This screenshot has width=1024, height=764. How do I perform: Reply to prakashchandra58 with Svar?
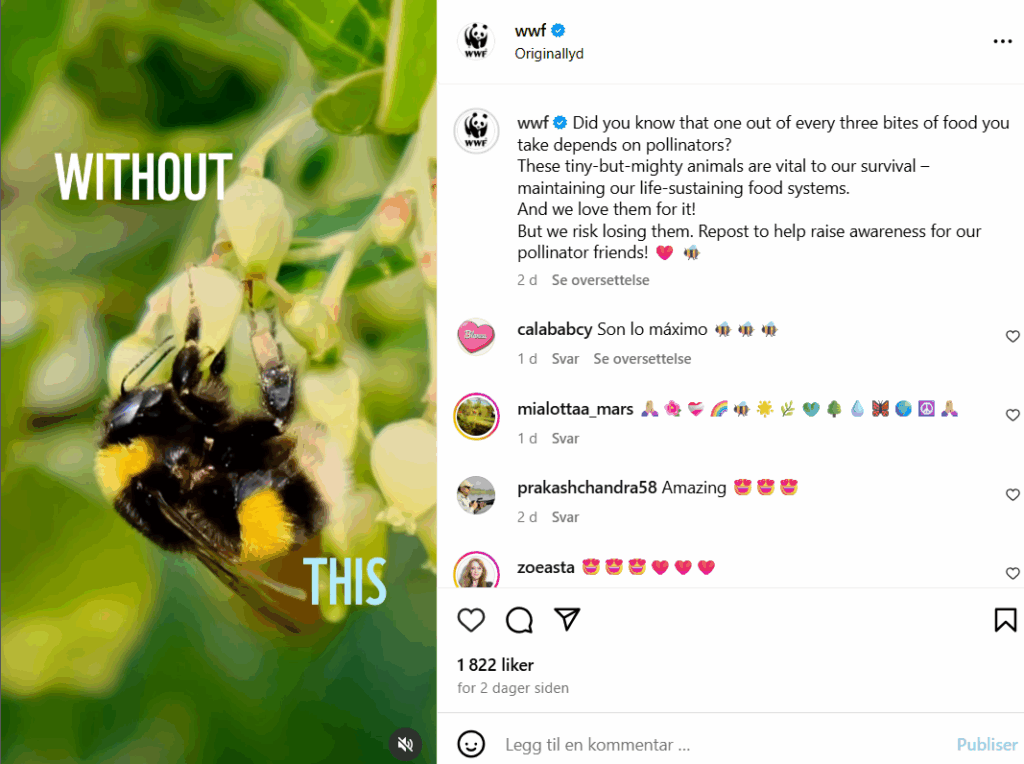point(565,517)
